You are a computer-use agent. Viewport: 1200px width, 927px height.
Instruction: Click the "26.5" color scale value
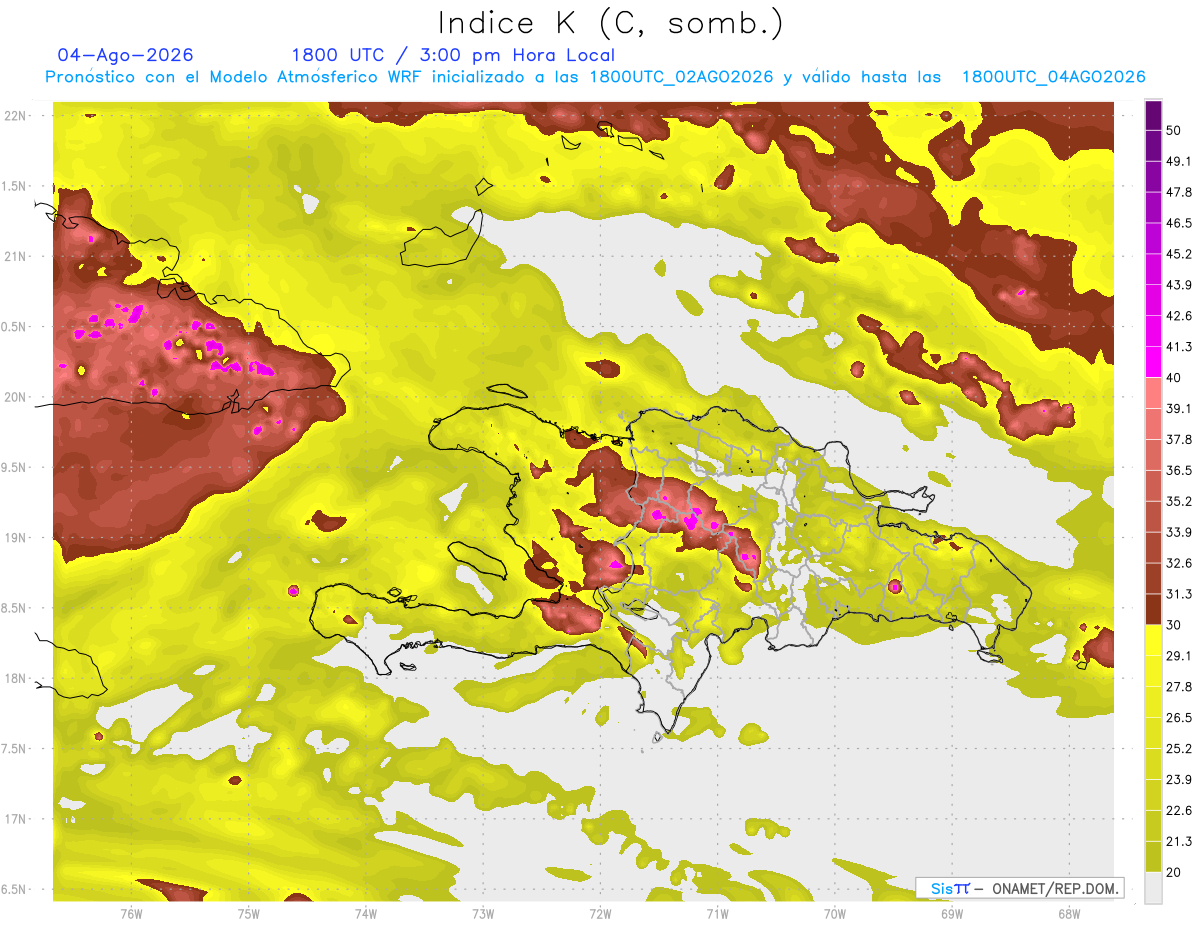tap(1179, 718)
